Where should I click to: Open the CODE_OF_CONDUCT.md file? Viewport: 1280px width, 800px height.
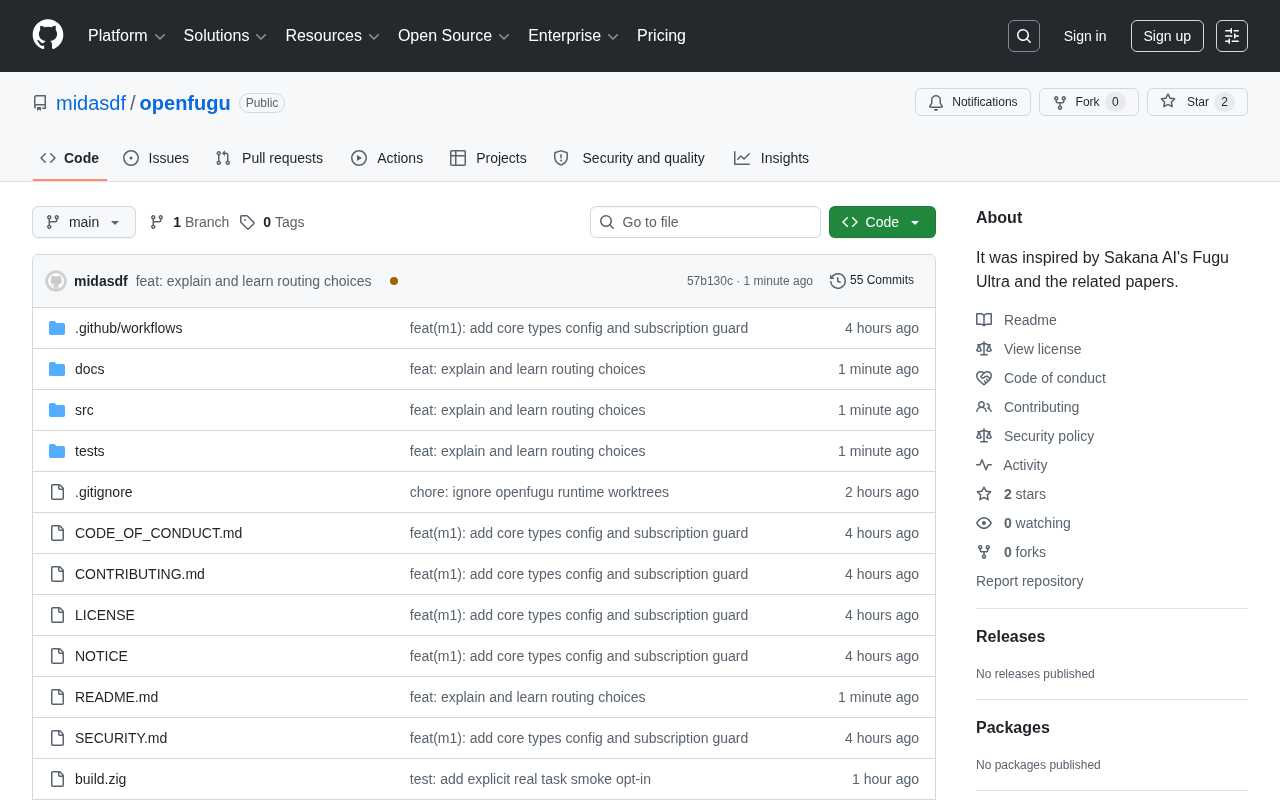click(x=158, y=533)
